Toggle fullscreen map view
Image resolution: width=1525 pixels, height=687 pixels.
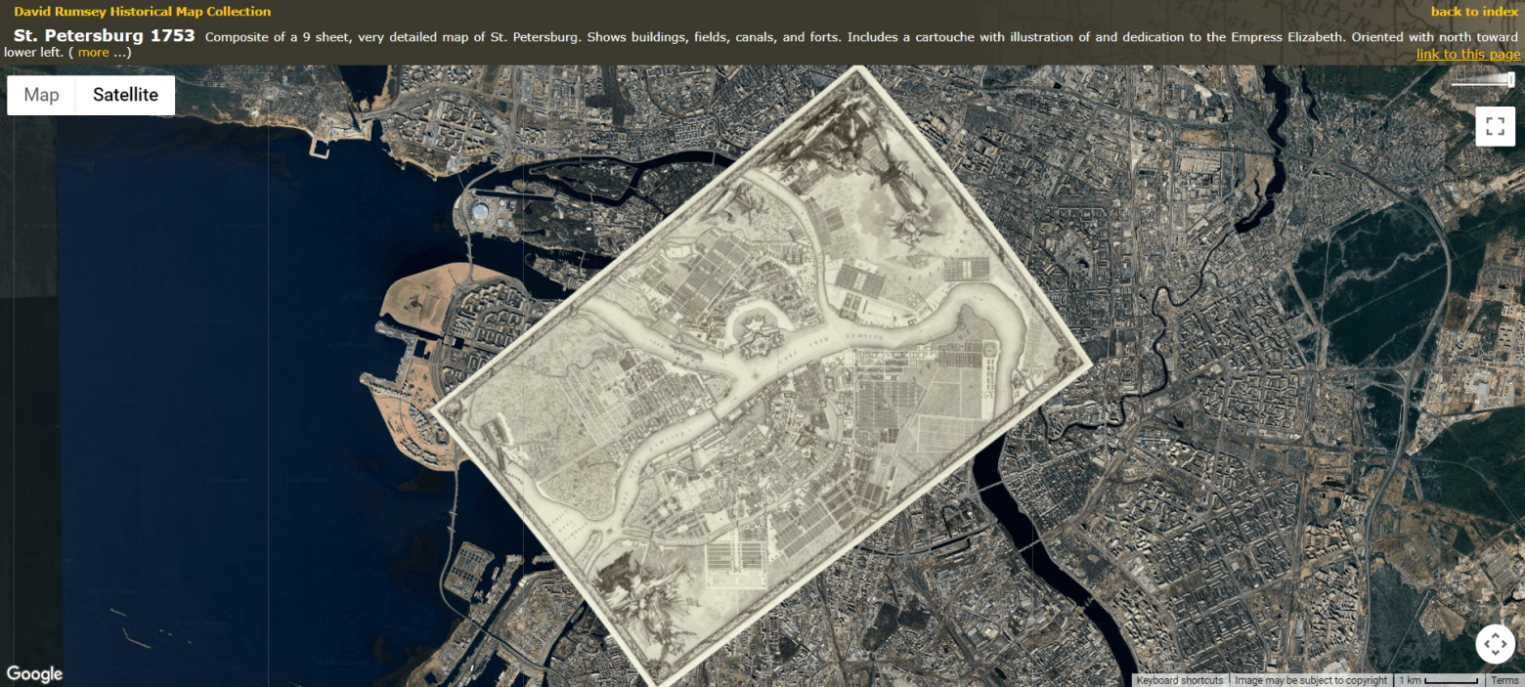point(1495,126)
